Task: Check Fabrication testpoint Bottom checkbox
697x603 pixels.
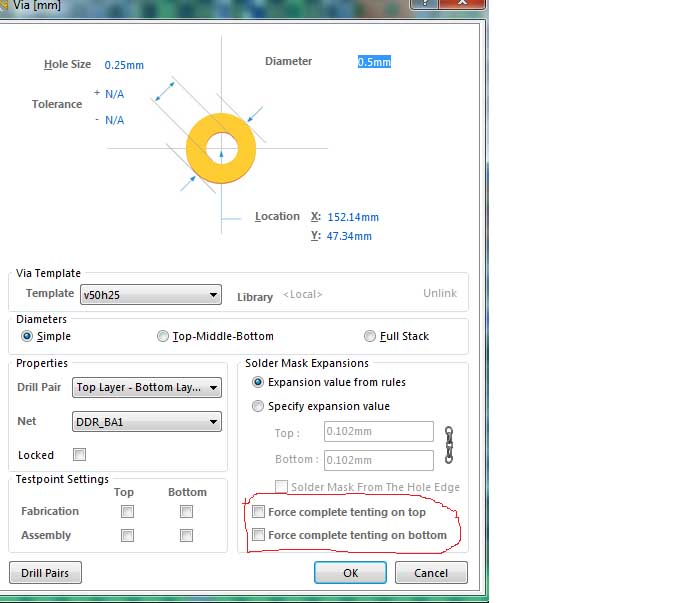Action: (x=186, y=511)
